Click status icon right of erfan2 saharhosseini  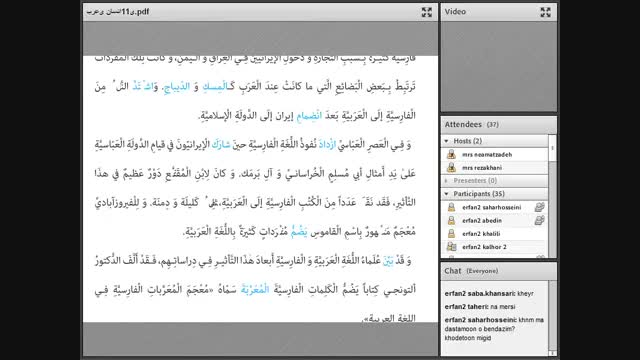pyautogui.click(x=539, y=207)
